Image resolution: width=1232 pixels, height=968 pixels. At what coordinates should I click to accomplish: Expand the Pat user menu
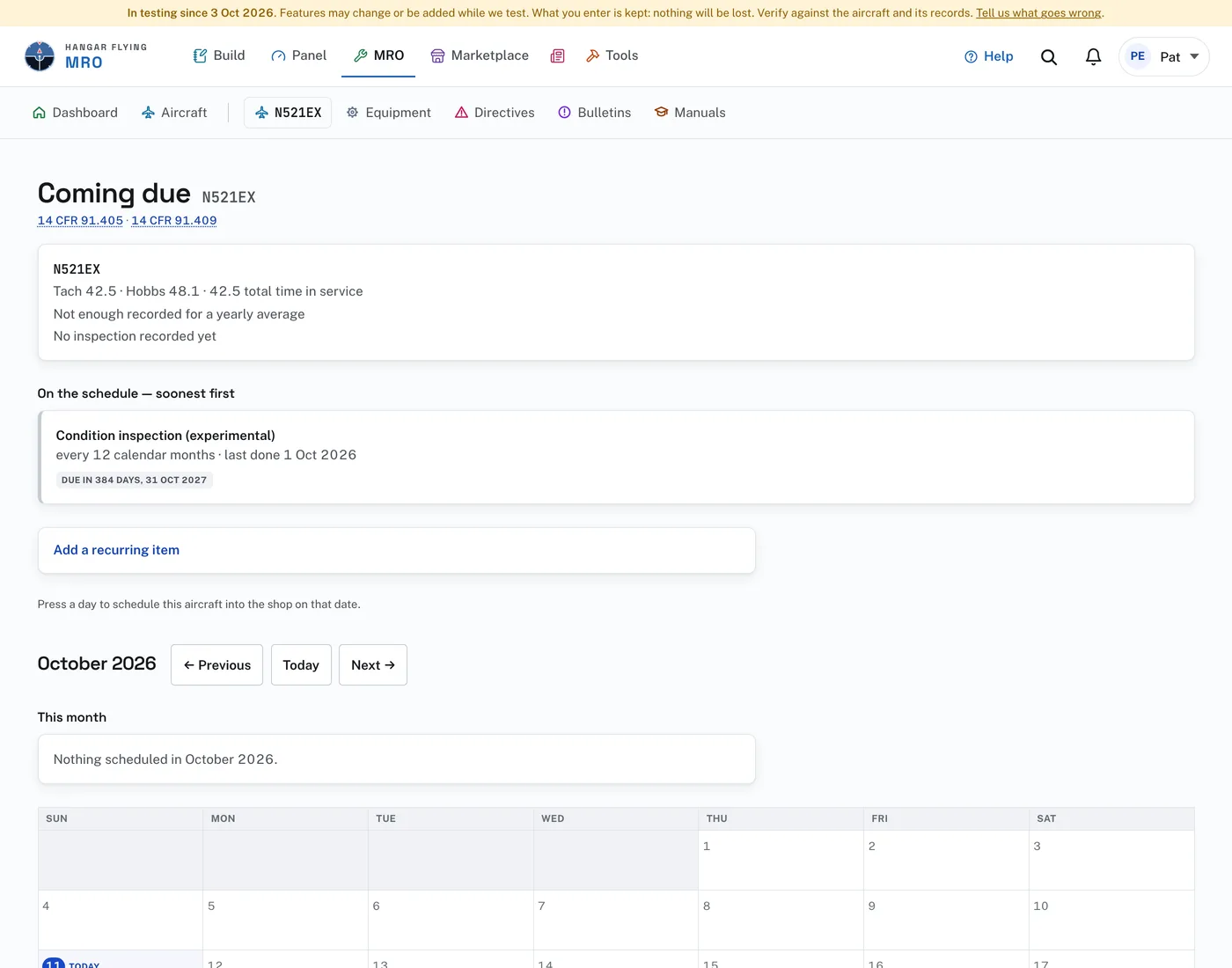tap(1164, 56)
